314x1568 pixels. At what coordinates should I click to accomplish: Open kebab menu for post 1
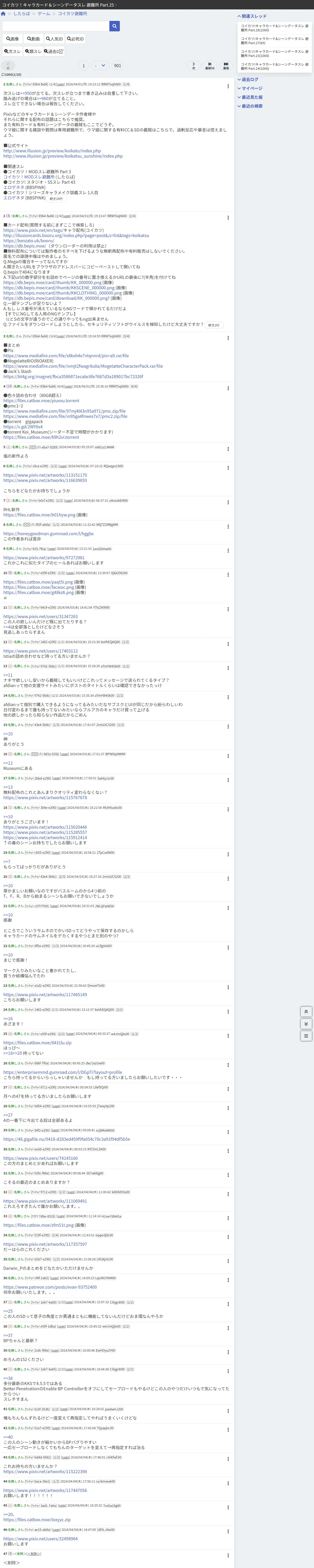coord(228,87)
